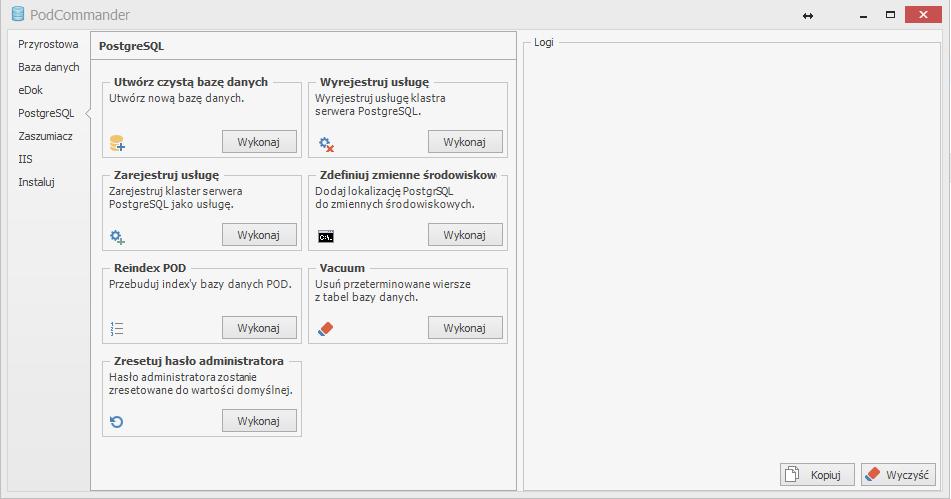
Task: Click 'Utwórz nową bazę danych.' description text
Action: (x=176, y=98)
